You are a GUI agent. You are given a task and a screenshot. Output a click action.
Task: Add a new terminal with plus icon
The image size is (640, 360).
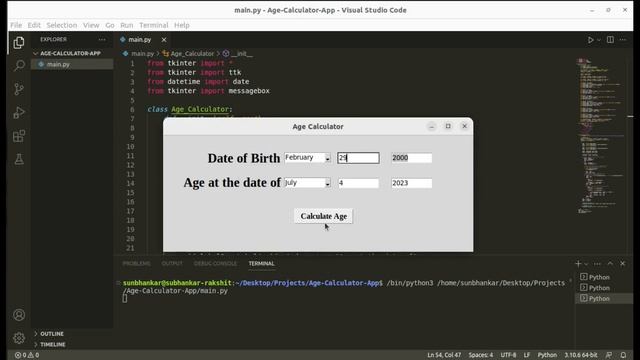578,264
